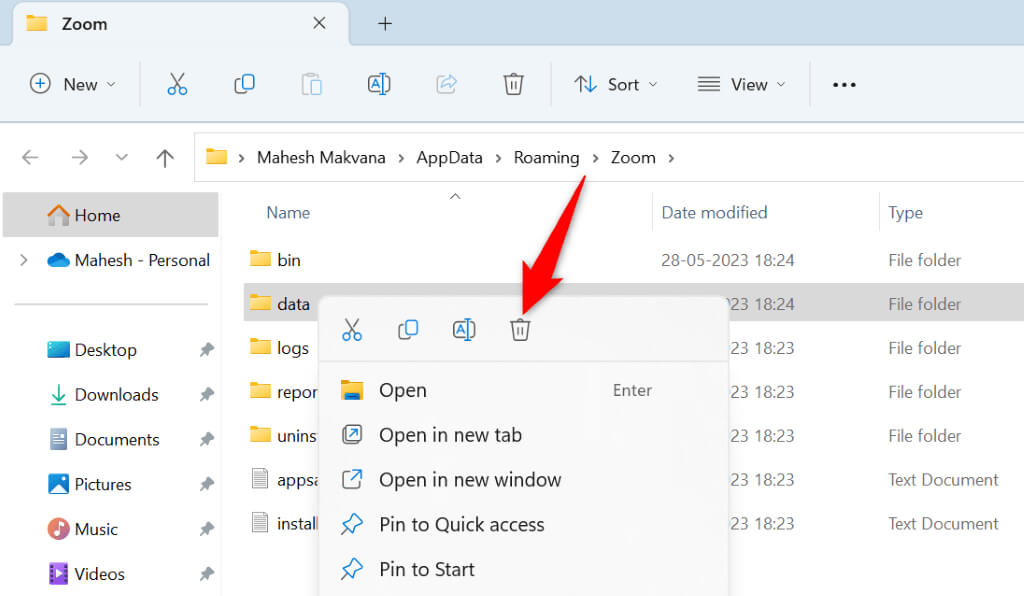1024x596 pixels.
Task: Click the Delete trash icon in the context menu
Action: coord(520,330)
